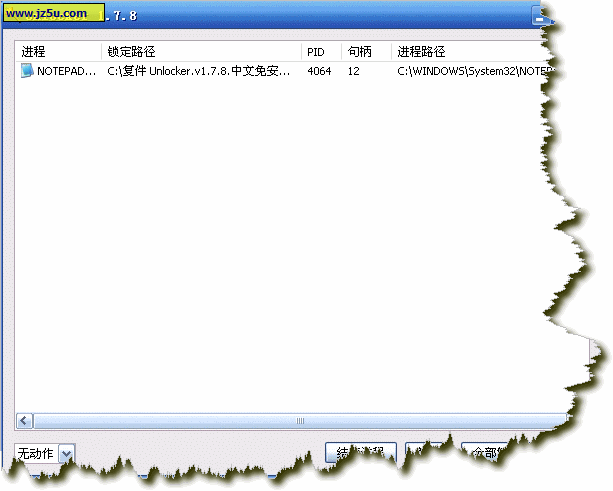This screenshot has height=491, width=613.
Task: Click the horizontal scrollbar left arrow
Action: coord(25,421)
